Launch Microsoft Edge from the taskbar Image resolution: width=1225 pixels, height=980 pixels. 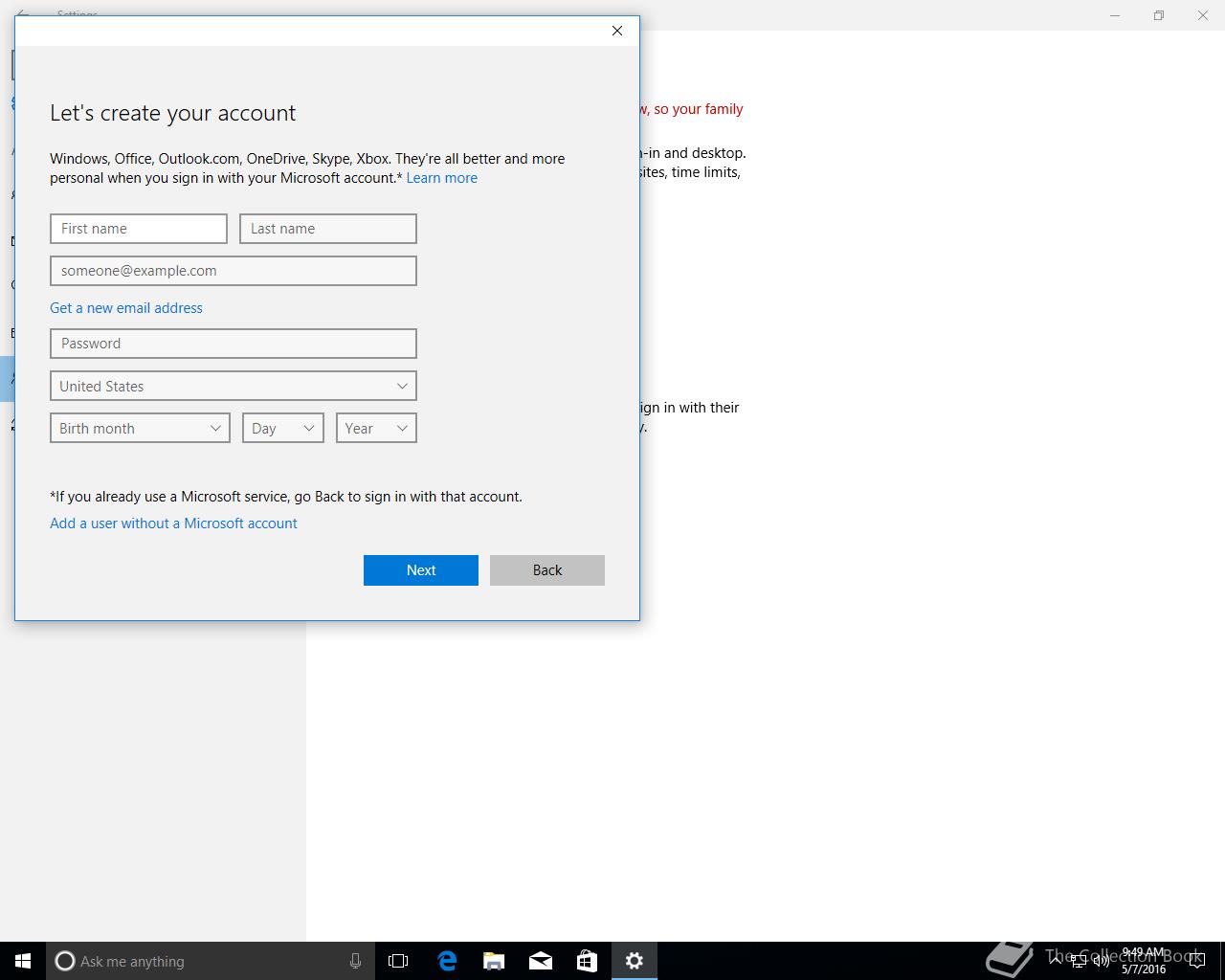pos(447,961)
